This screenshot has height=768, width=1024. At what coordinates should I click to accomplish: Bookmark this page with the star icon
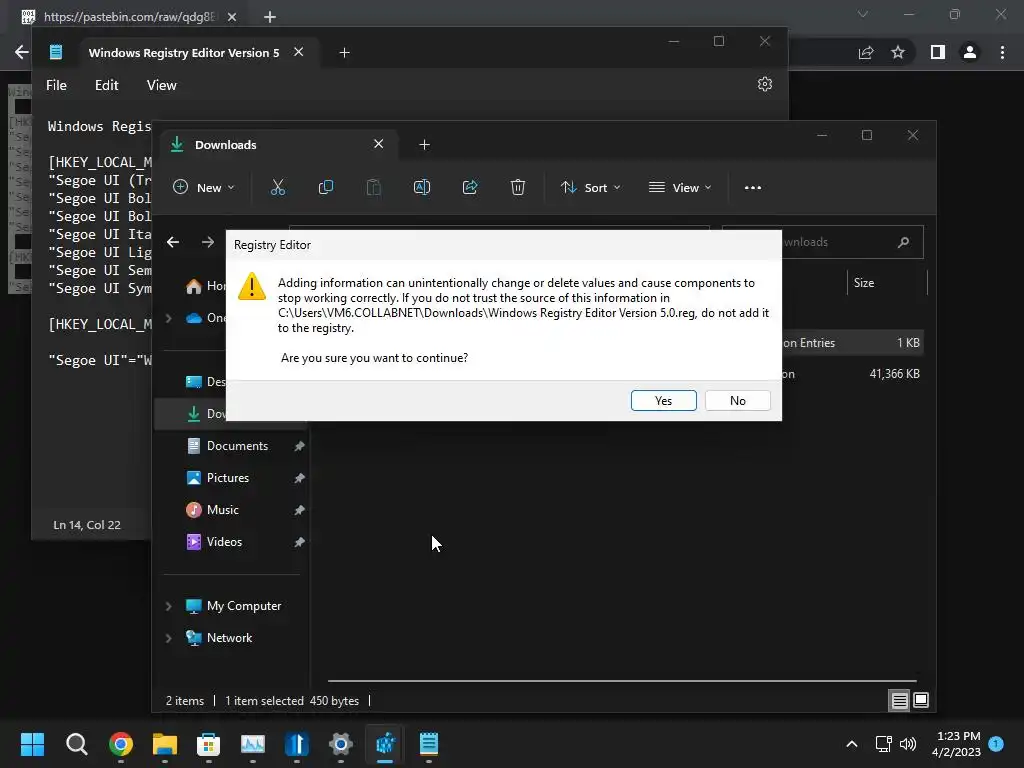click(898, 52)
